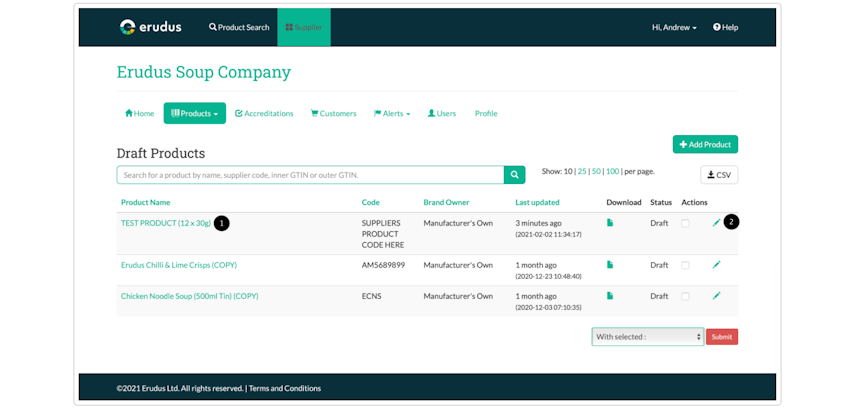
Task: Click Draft status for TEST PRODUCT
Action: coord(659,223)
